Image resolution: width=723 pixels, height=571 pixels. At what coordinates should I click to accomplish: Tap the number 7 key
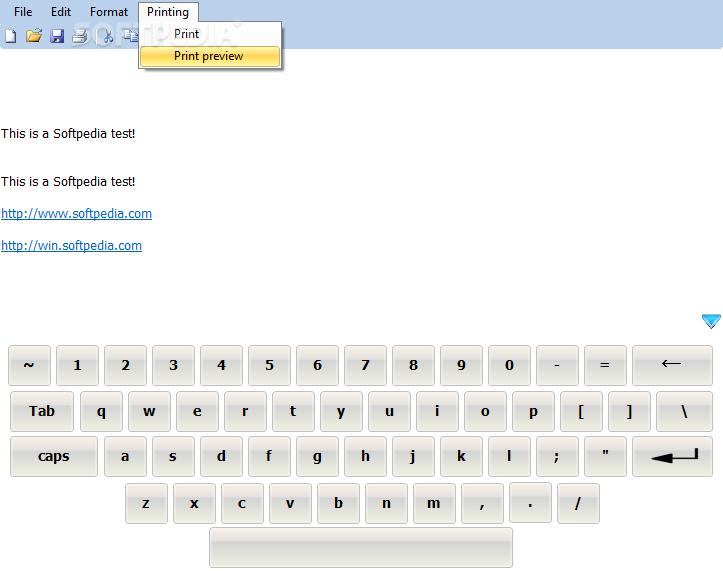365,365
